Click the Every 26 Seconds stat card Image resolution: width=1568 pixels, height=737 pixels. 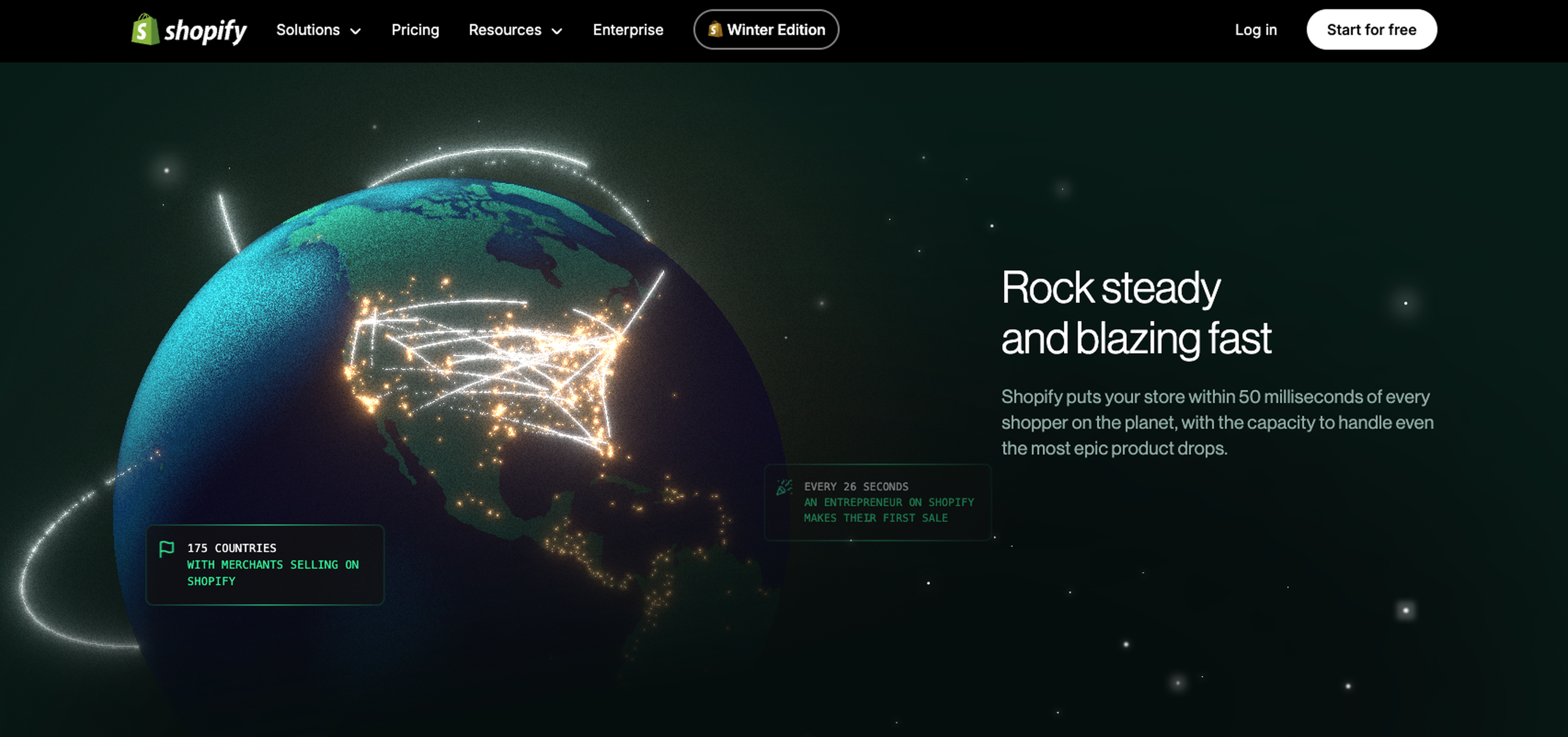tap(877, 502)
